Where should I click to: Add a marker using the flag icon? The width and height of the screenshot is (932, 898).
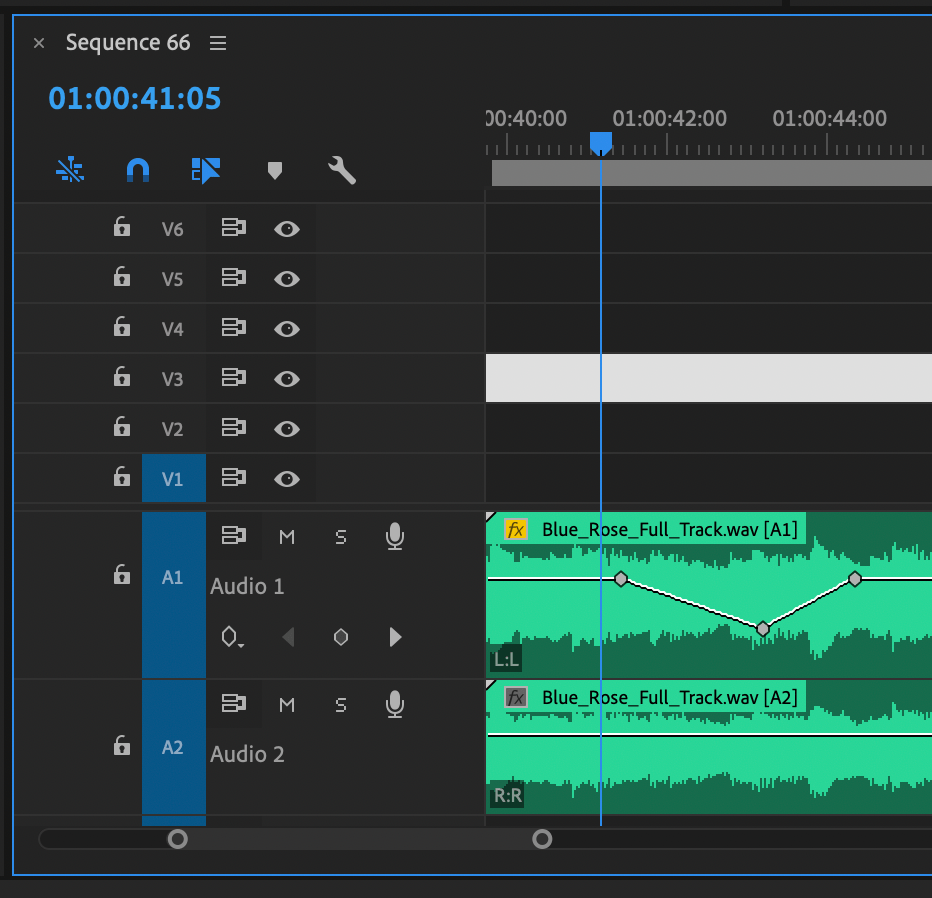(275, 170)
